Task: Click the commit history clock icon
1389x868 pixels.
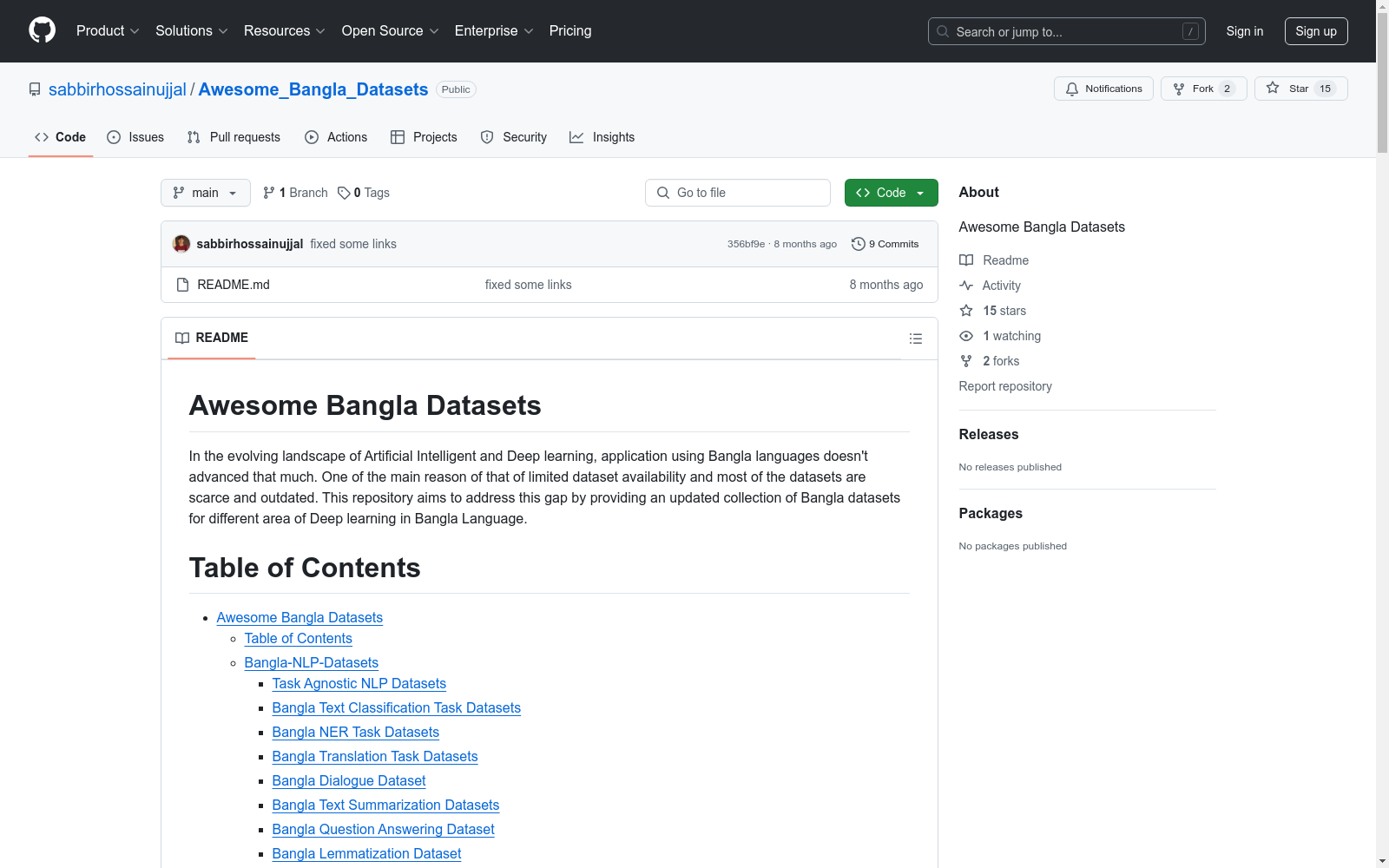Action: point(859,244)
